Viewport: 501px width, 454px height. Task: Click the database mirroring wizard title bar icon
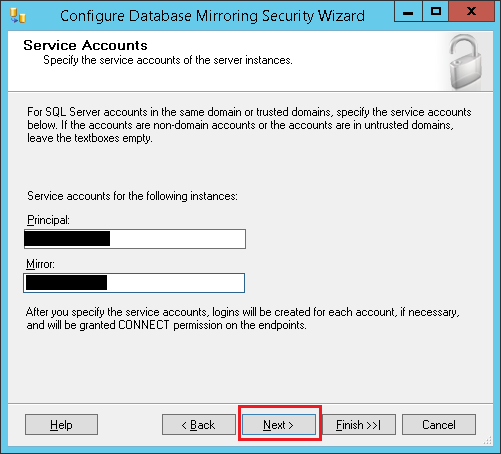(18, 16)
